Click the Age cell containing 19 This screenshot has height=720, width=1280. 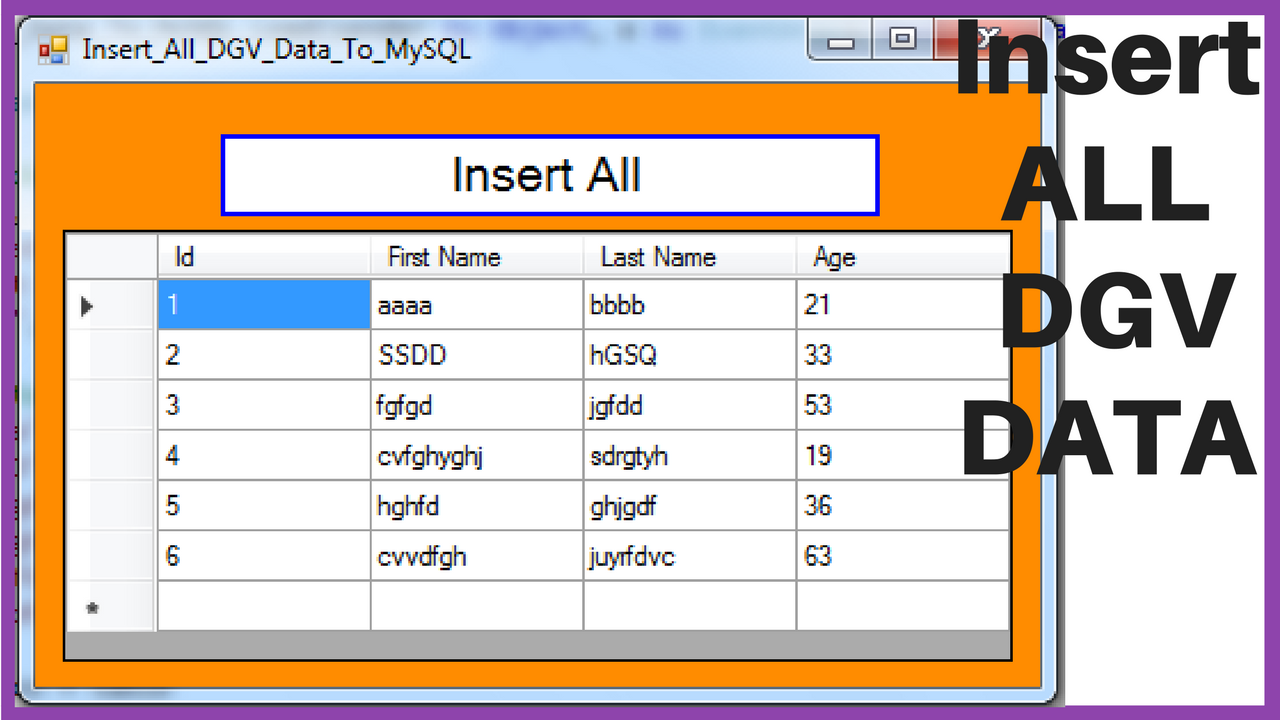tap(900, 455)
